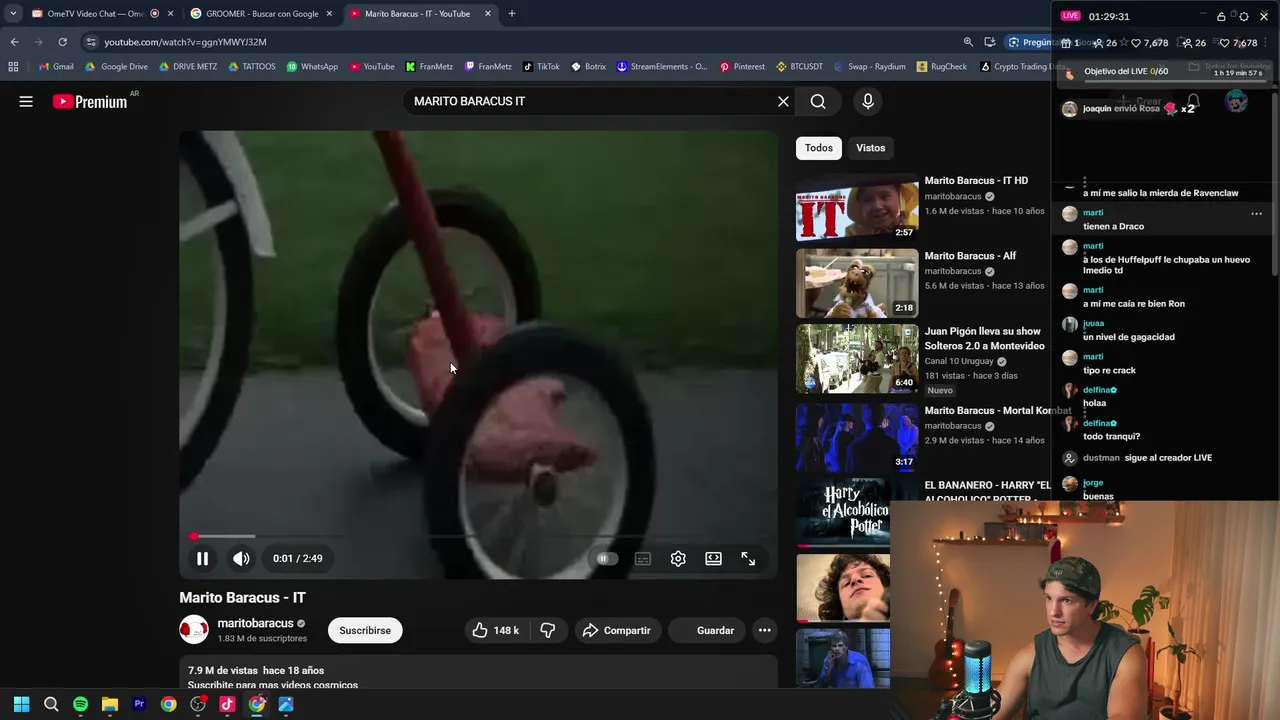Click the magnifier search button
This screenshot has width=1280, height=720.
pyautogui.click(x=818, y=101)
